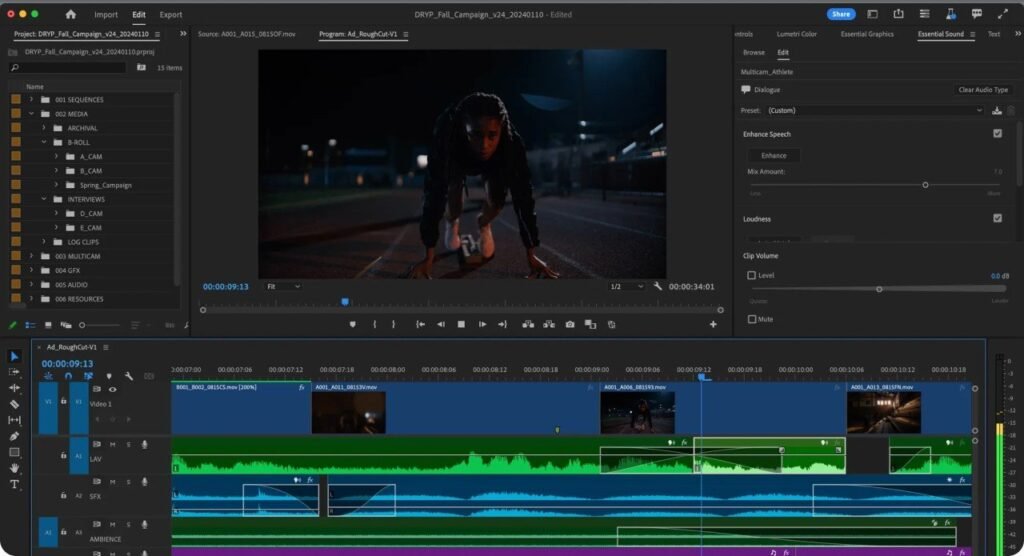
Task: Open timeline display settings wrench
Action: (129, 376)
